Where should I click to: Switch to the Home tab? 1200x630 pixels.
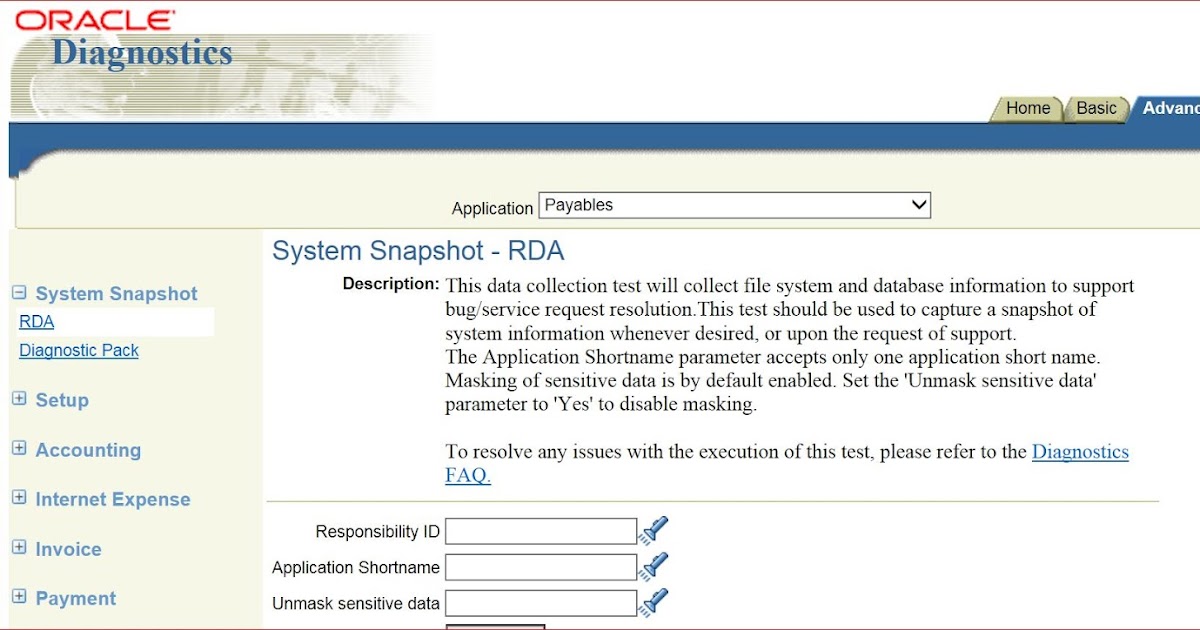pyautogui.click(x=1027, y=108)
